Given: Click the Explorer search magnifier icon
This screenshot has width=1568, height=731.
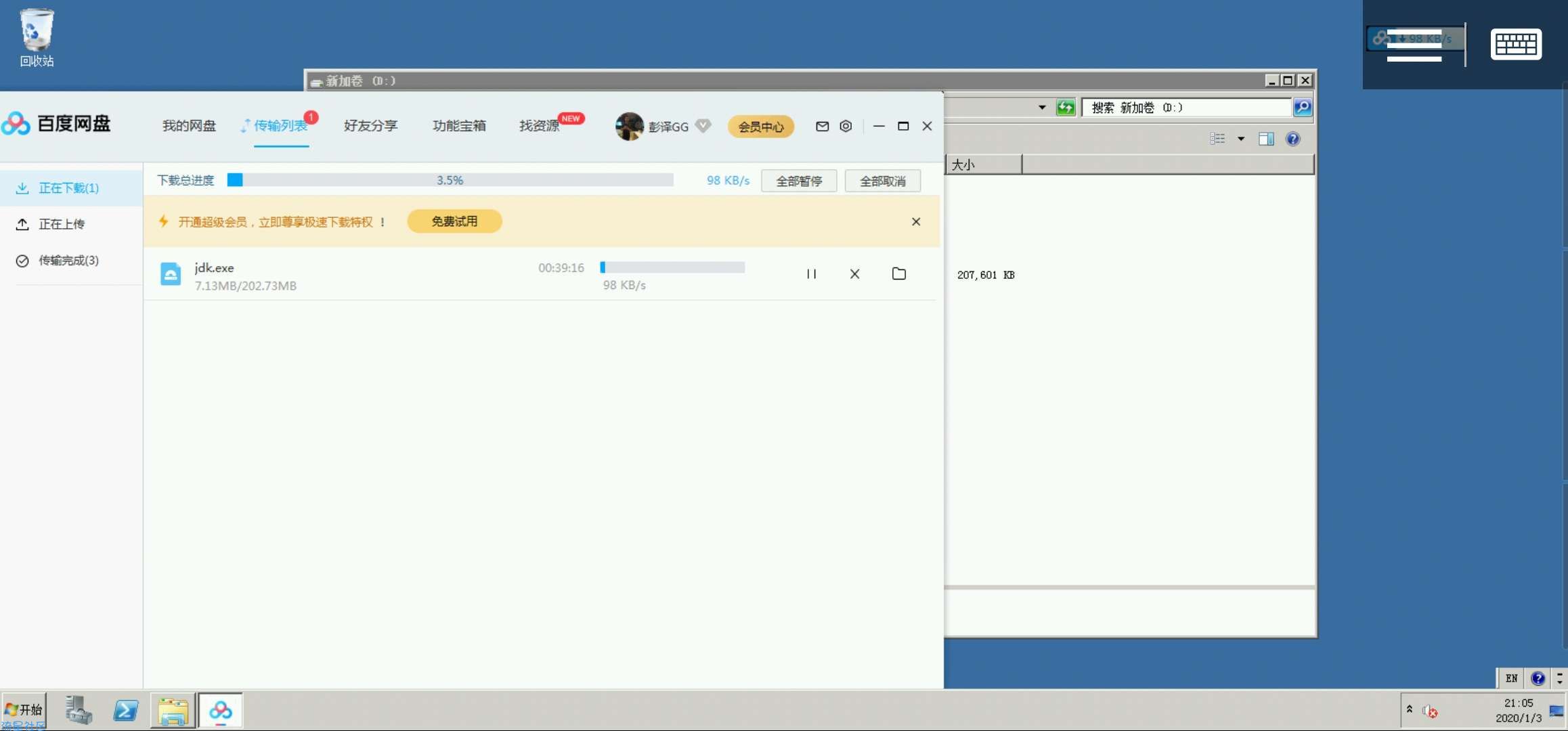Looking at the screenshot, I should pyautogui.click(x=1302, y=107).
